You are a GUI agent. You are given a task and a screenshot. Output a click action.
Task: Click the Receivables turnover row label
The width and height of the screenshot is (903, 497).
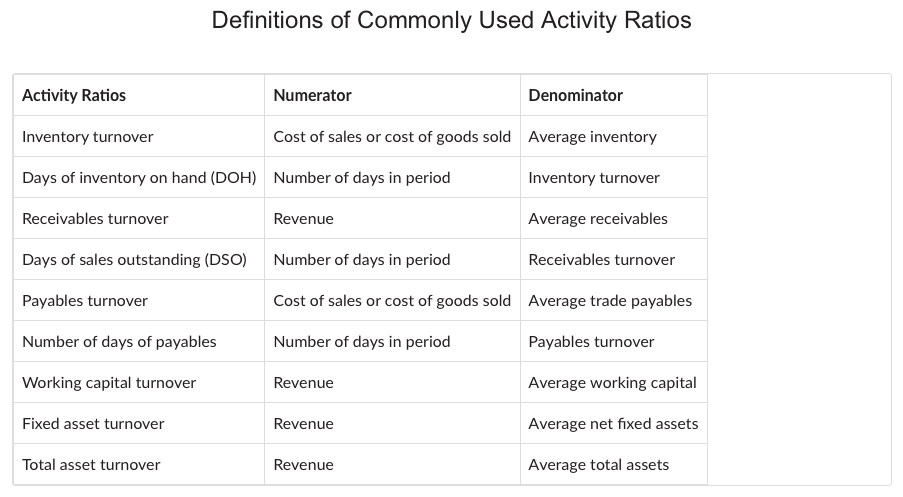coord(95,219)
